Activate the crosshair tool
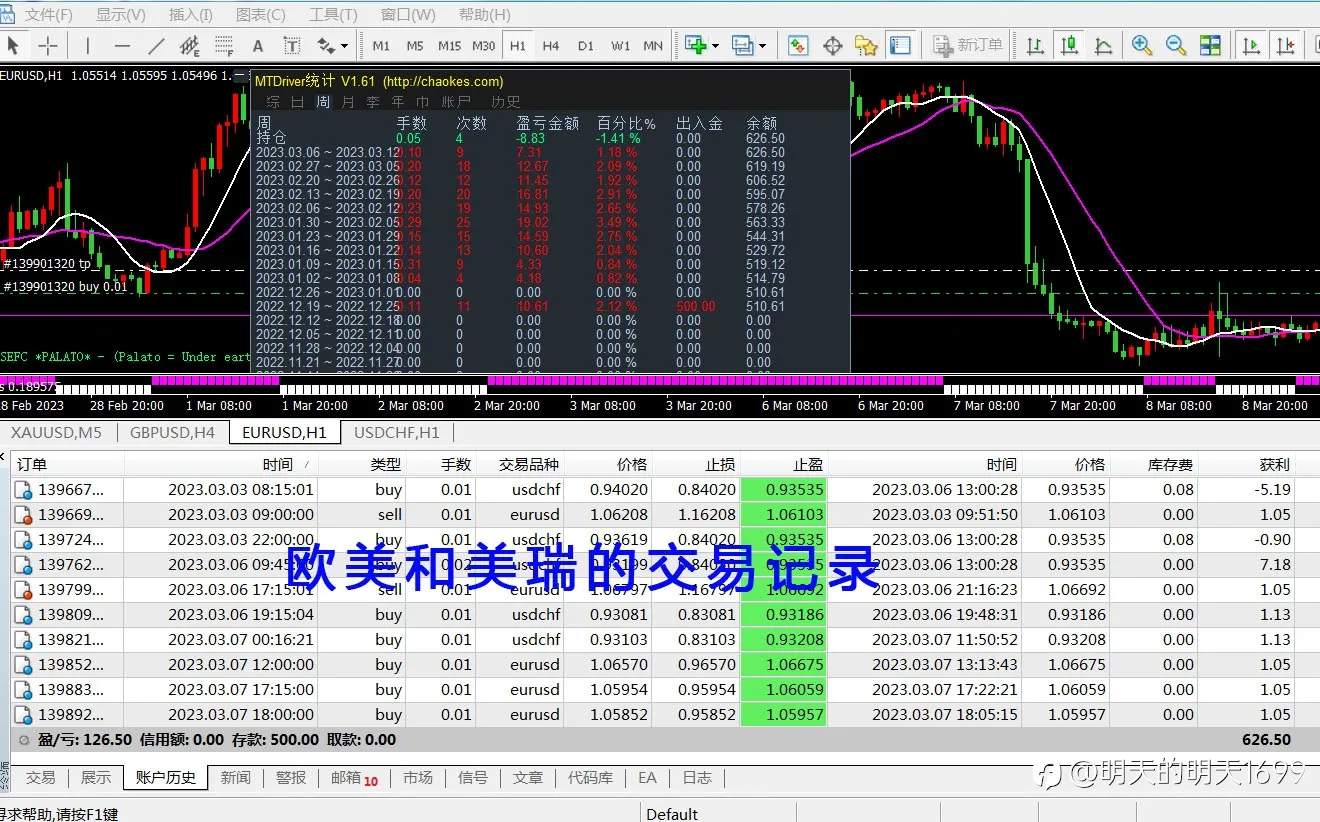 pos(47,46)
